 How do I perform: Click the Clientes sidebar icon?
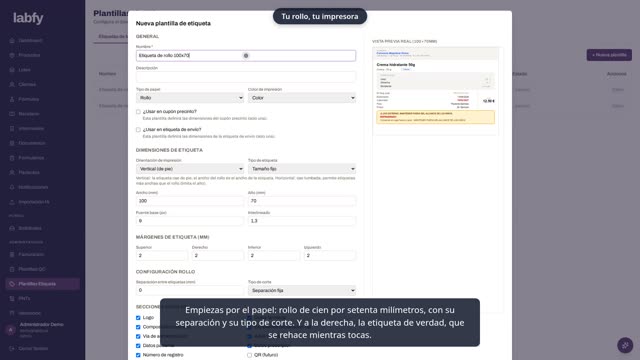tap(12, 84)
